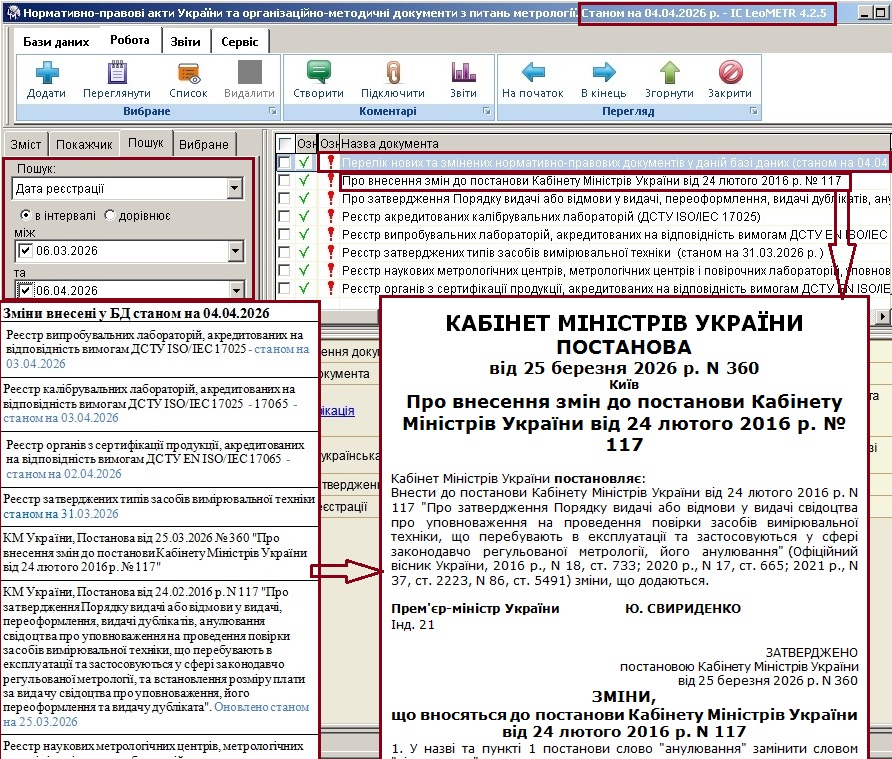The width and height of the screenshot is (892, 759).
Task: Go to start with На початок arrow
Action: 533,73
